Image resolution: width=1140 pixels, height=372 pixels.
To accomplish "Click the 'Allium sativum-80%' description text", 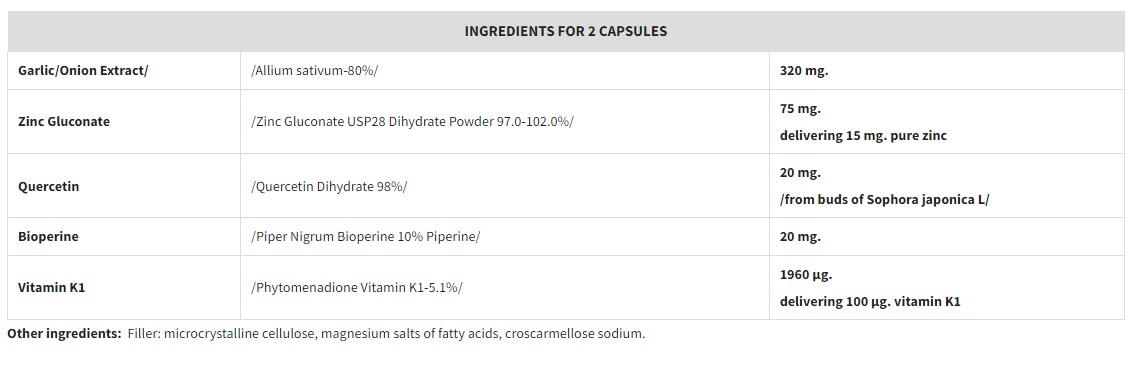I will click(x=314, y=70).
